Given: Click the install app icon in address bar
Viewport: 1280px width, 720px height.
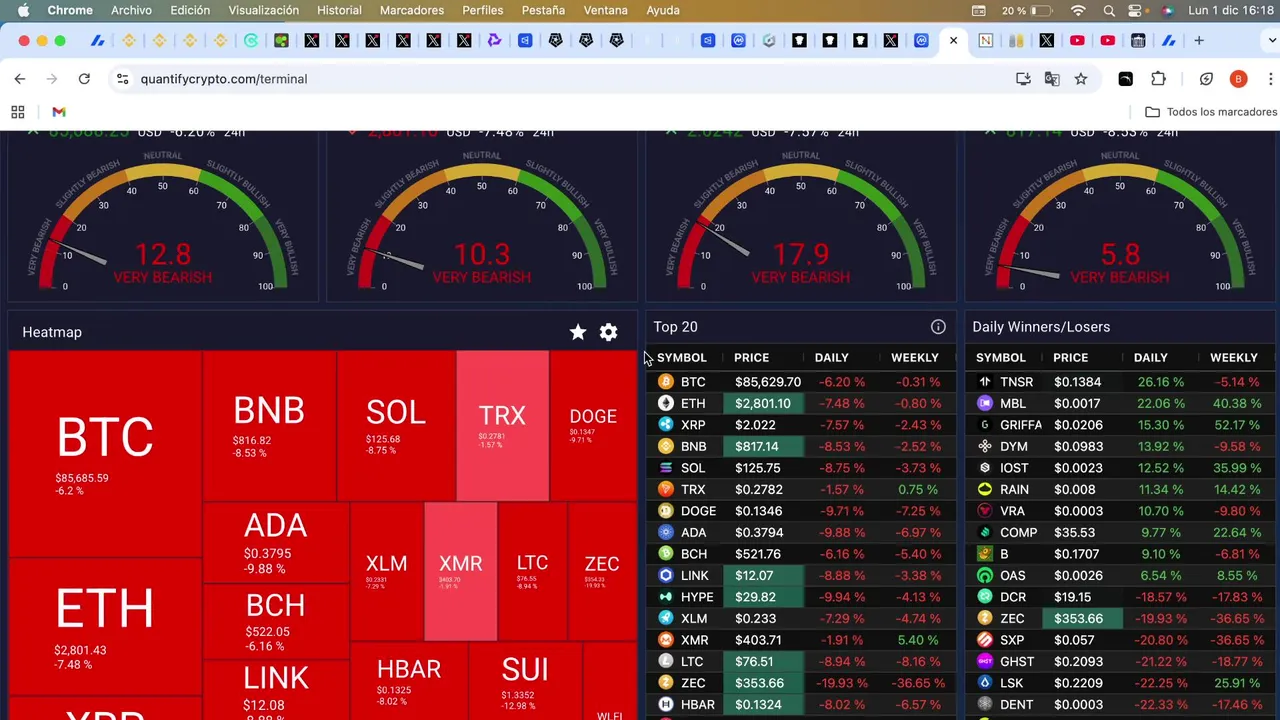Looking at the screenshot, I should [x=1023, y=79].
